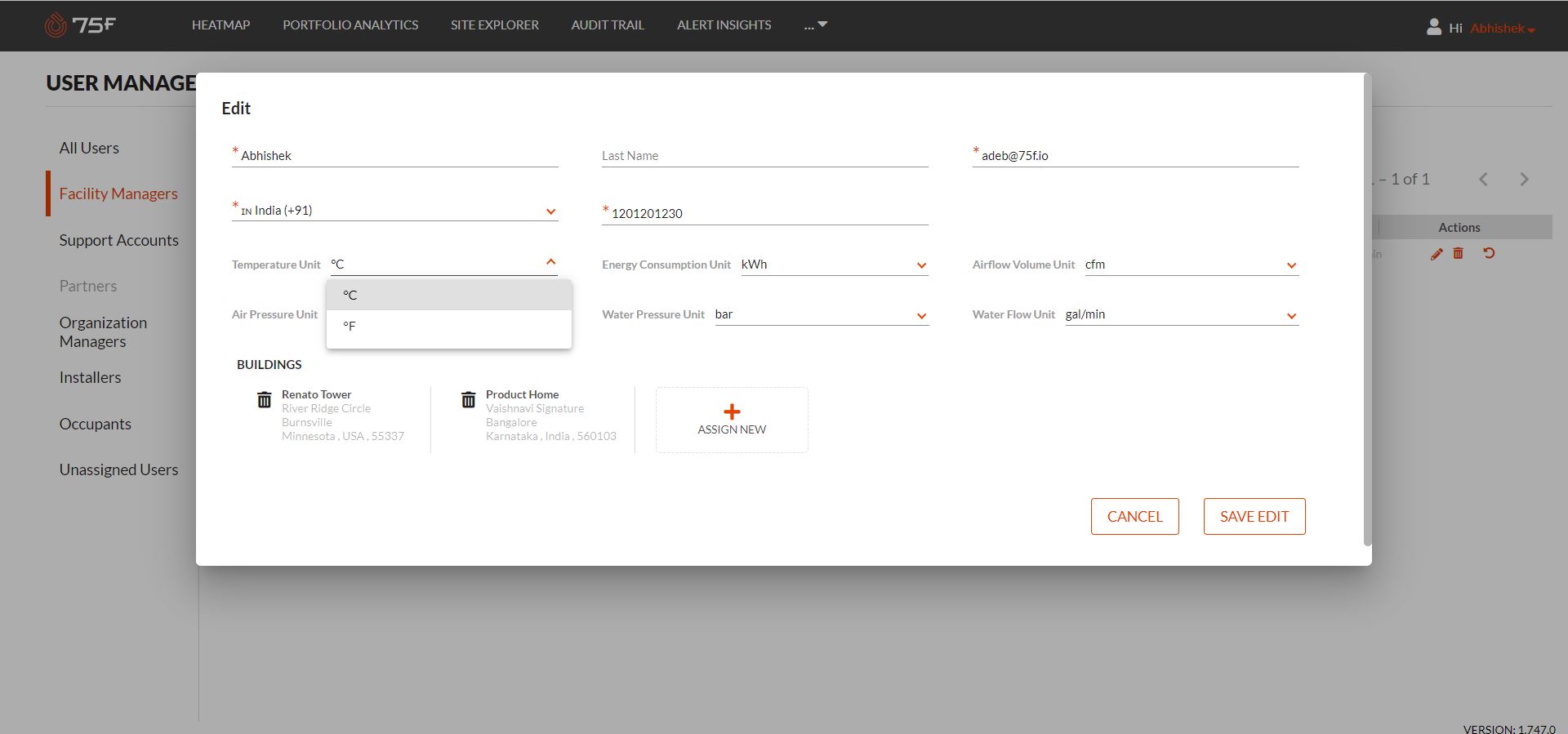Select Facility Managers in sidebar
The height and width of the screenshot is (734, 1568).
point(118,194)
